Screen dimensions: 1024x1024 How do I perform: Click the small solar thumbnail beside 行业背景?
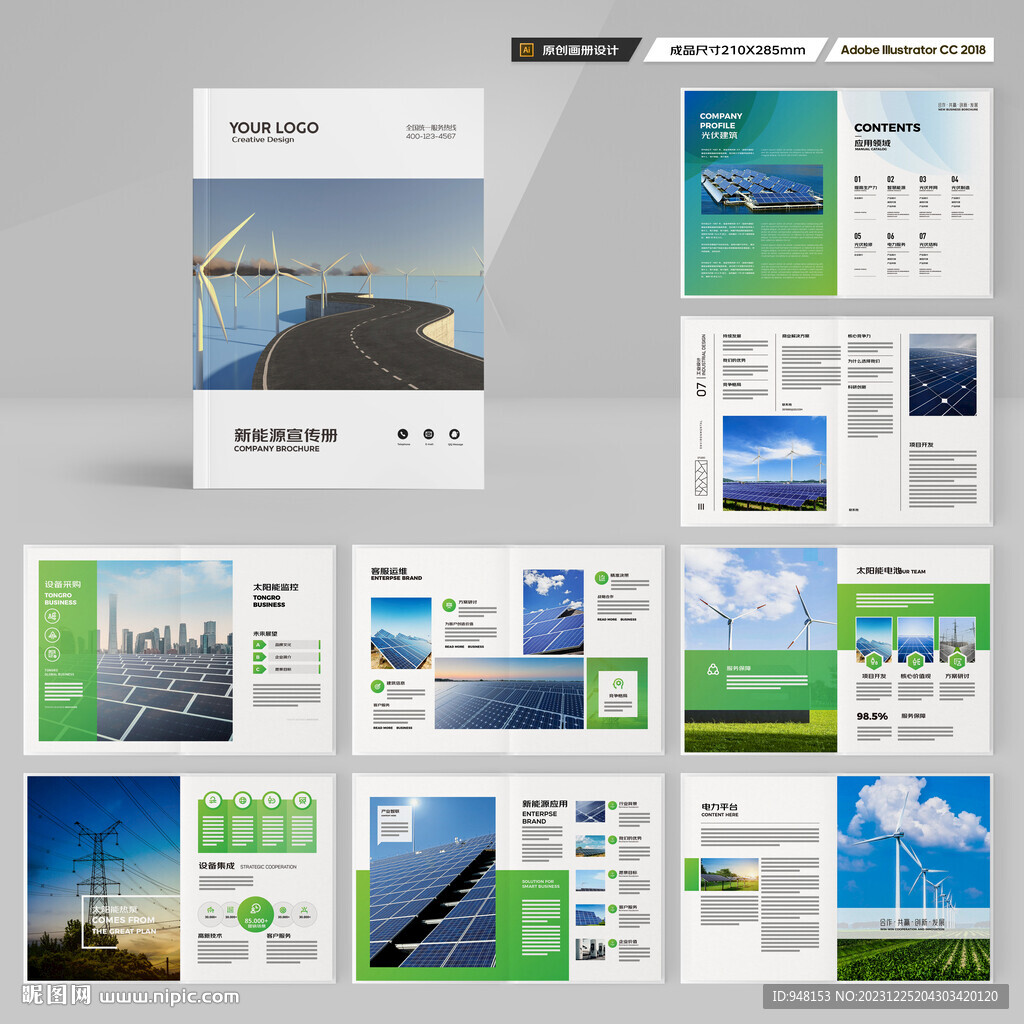coord(590,812)
